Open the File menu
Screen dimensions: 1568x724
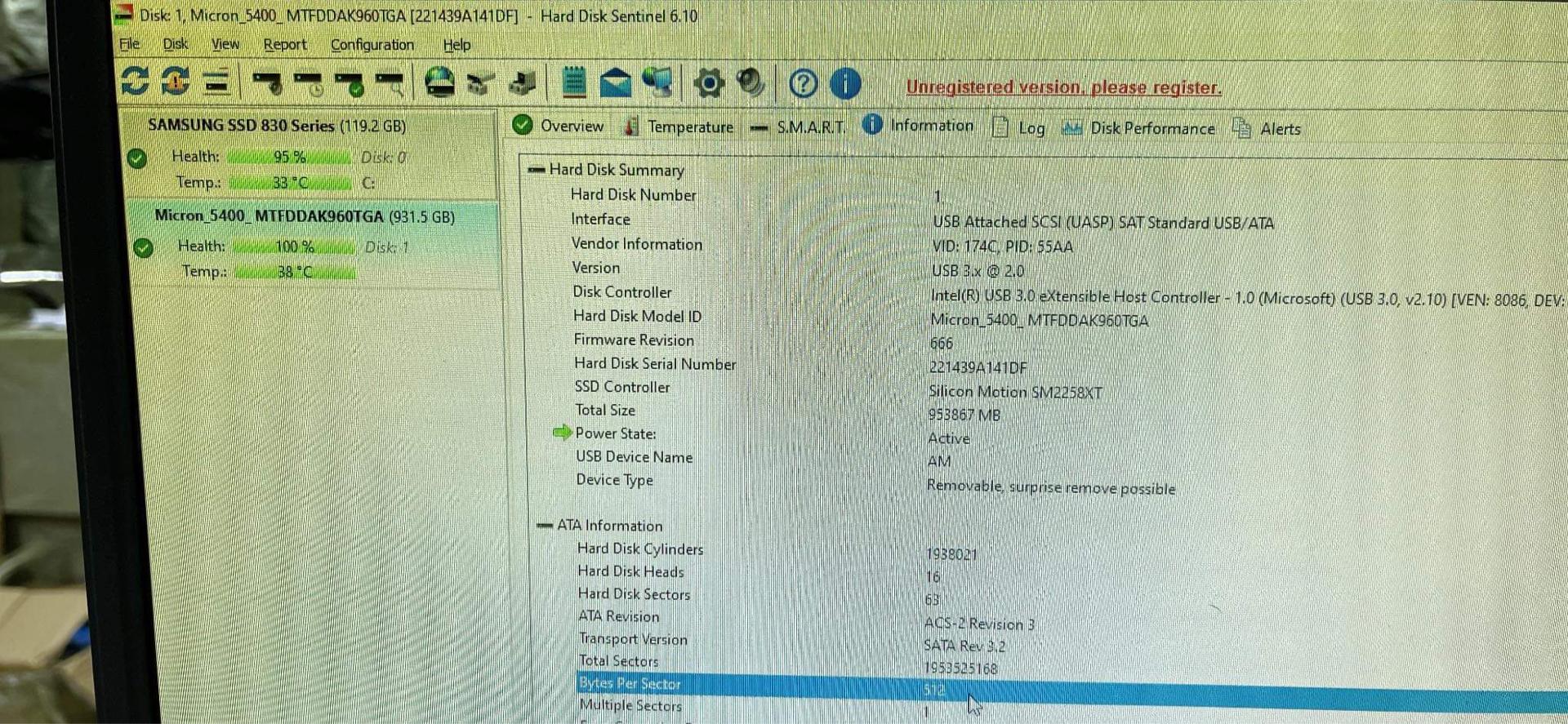pos(129,44)
